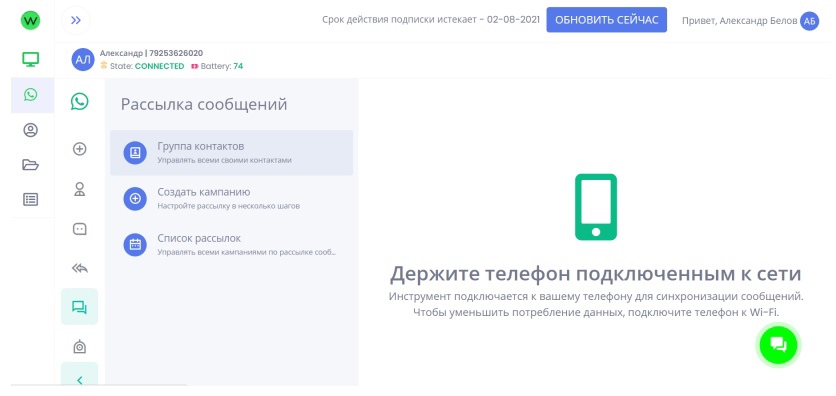Open the monitor dashboard icon in left rail

30,59
